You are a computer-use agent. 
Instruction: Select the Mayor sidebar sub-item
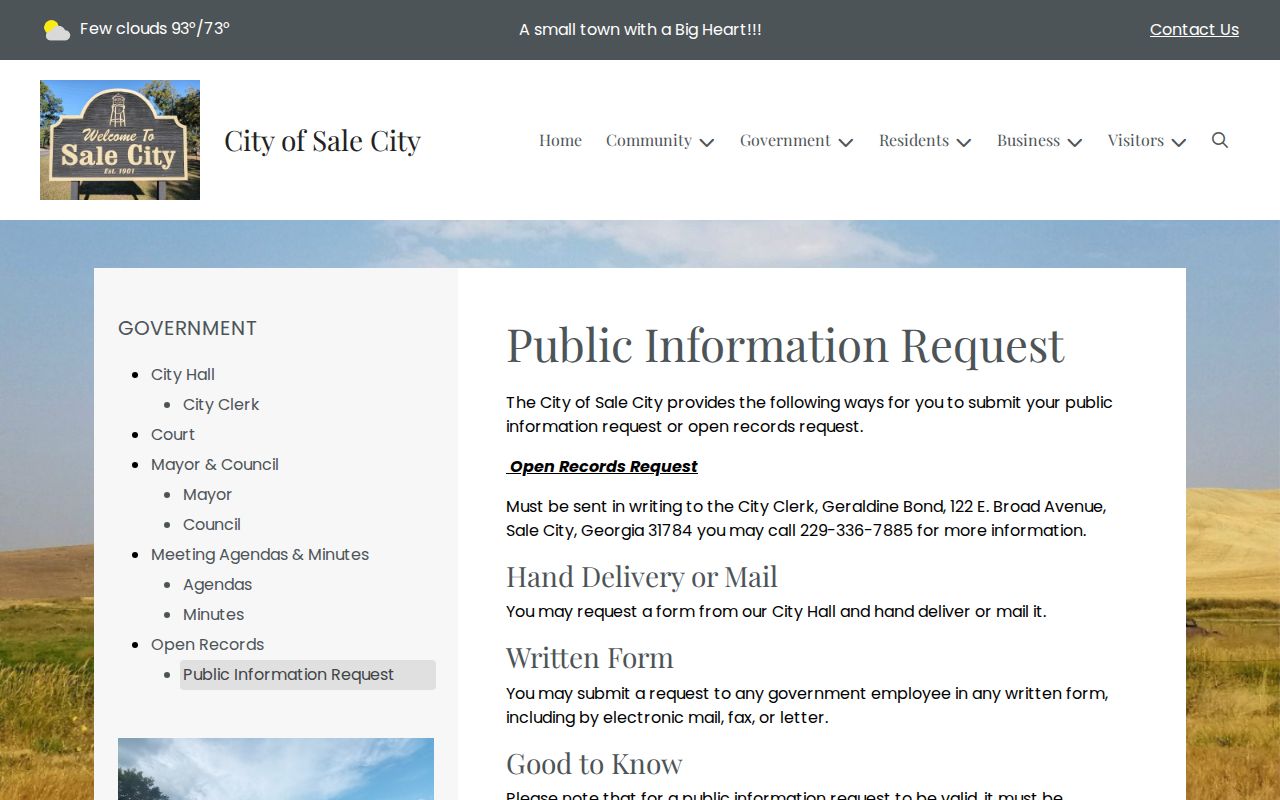tap(207, 494)
